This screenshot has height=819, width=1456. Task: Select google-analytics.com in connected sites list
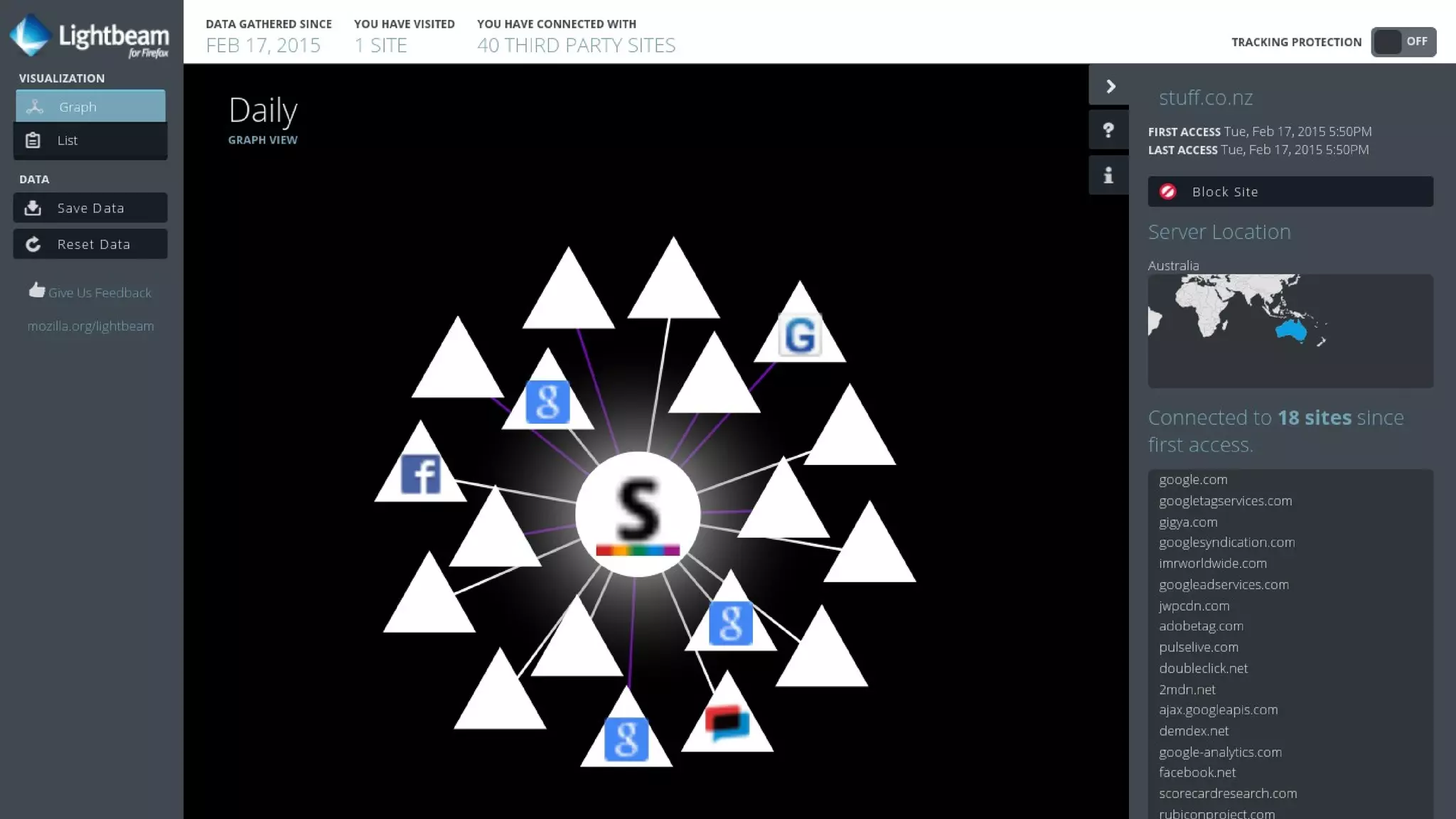point(1220,751)
